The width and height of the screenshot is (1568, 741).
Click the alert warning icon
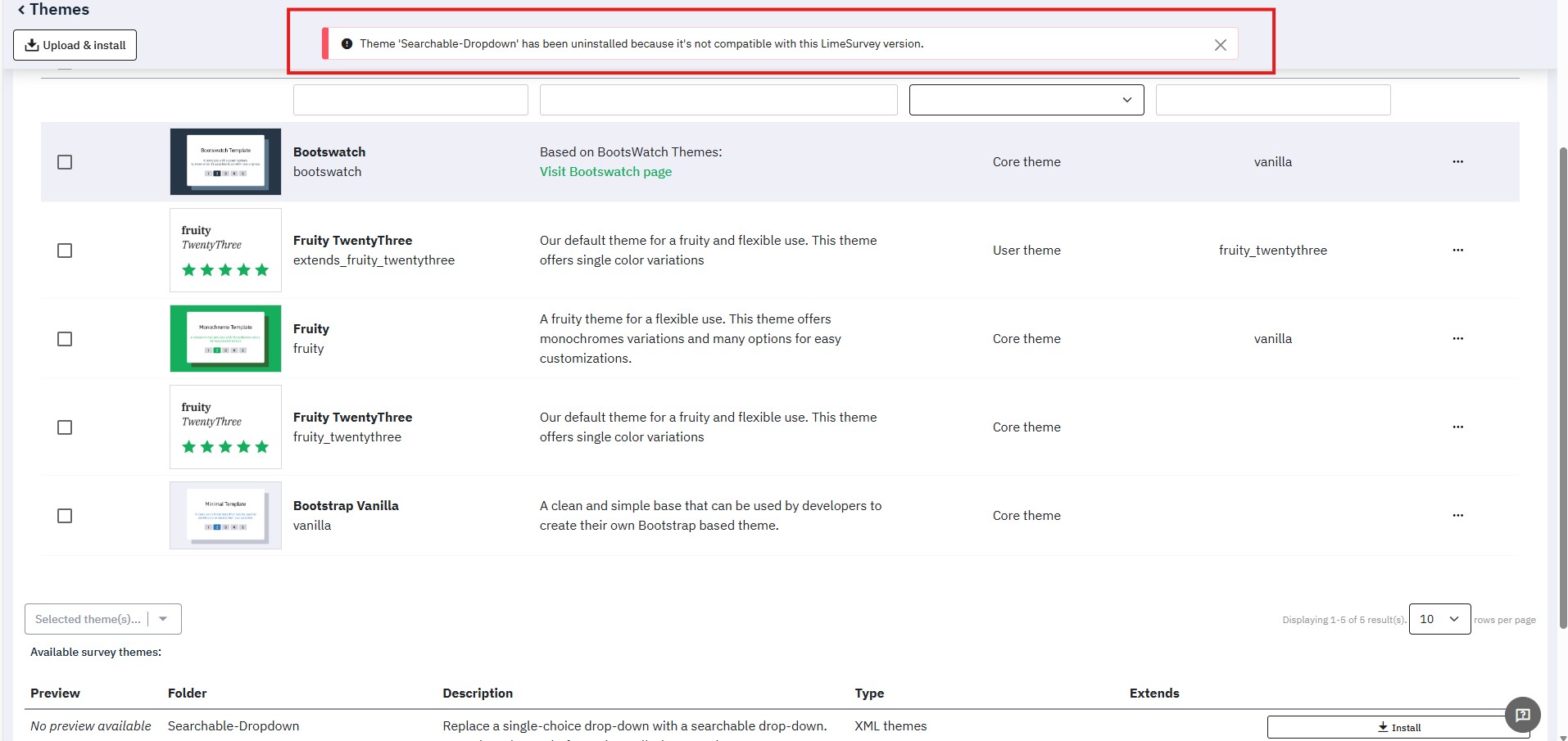coord(347,44)
